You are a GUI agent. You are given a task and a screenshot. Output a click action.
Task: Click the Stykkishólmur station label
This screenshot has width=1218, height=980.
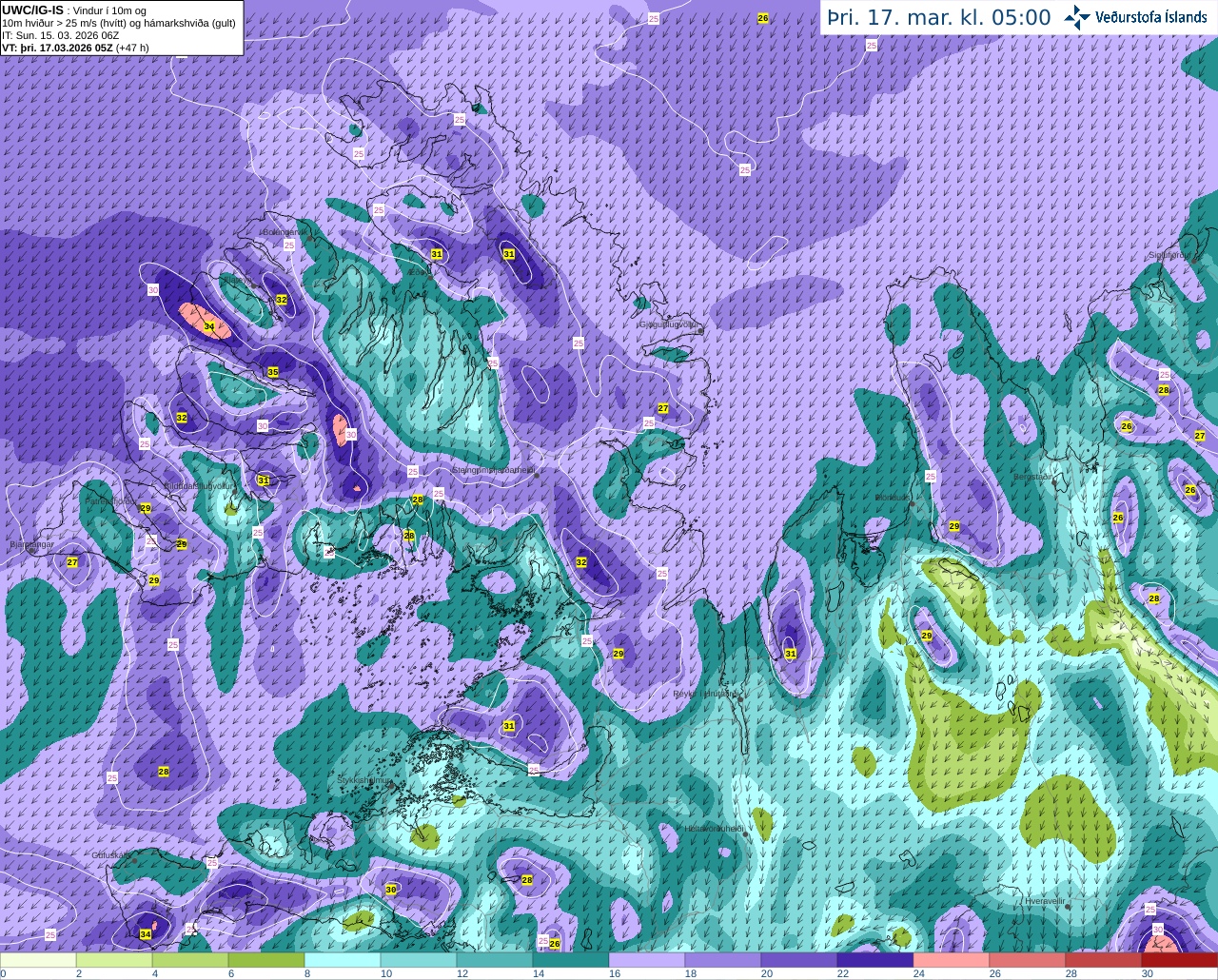tap(364, 780)
